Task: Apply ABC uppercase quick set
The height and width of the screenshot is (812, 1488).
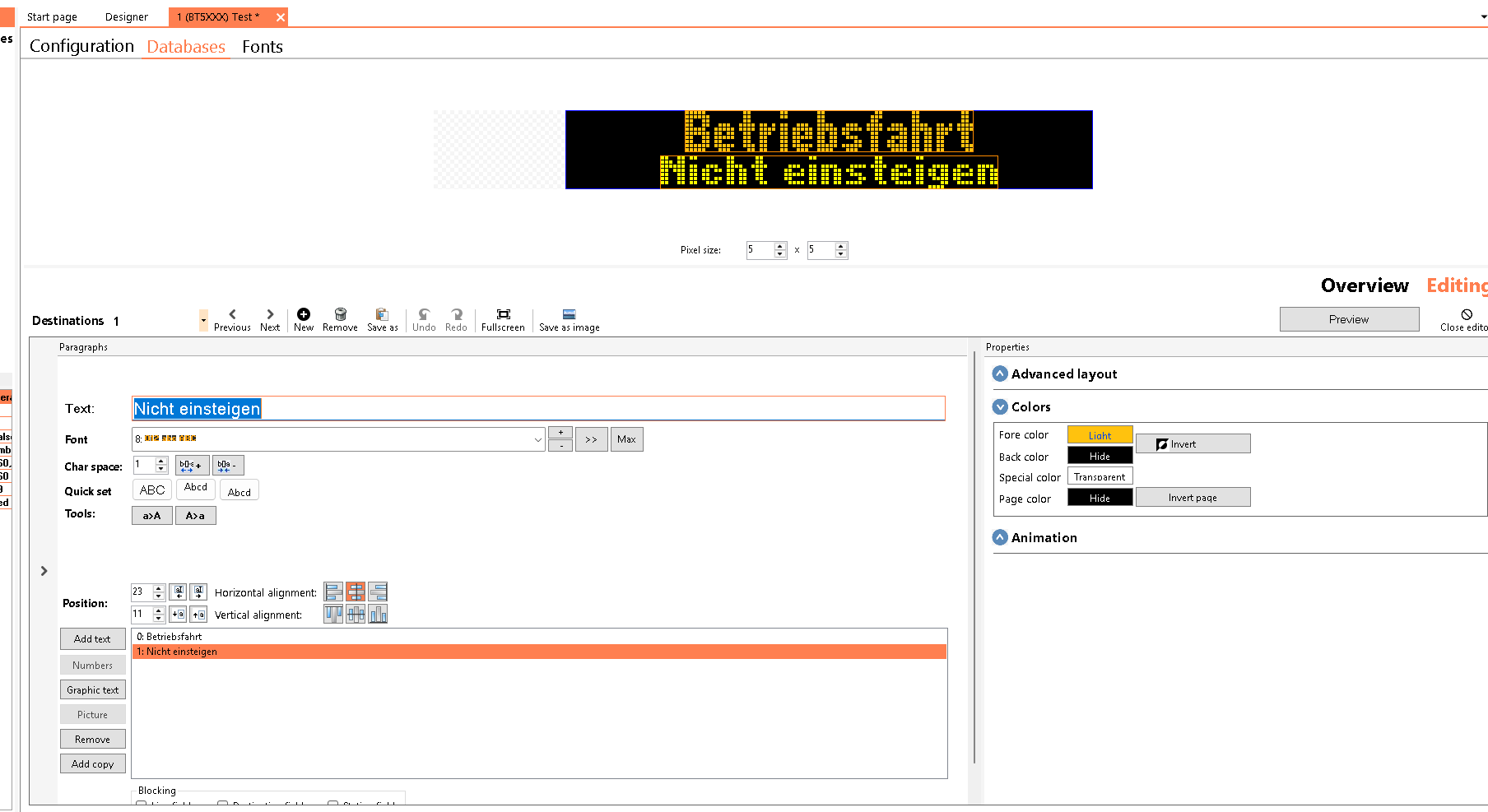Action: pyautogui.click(x=152, y=490)
